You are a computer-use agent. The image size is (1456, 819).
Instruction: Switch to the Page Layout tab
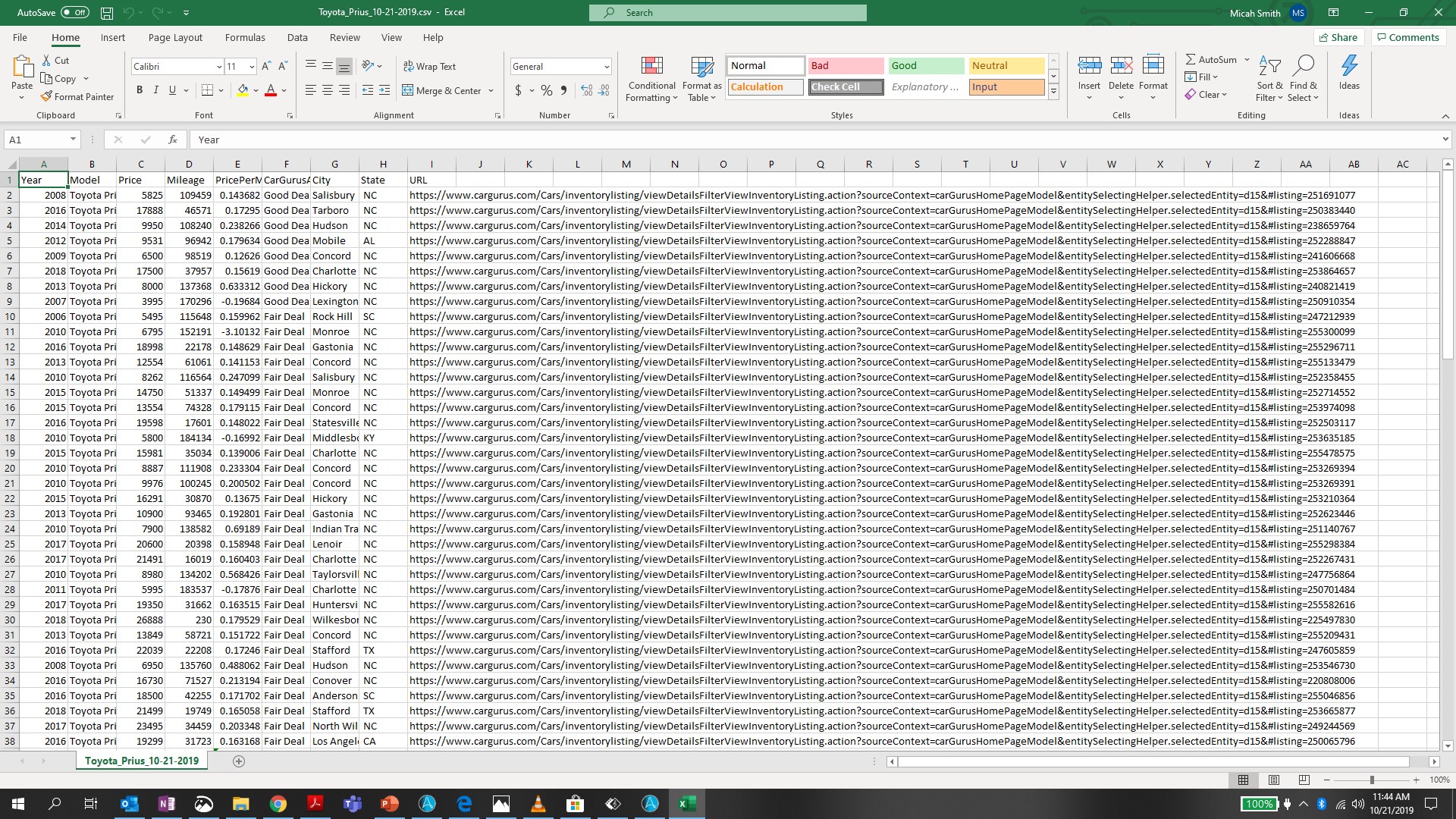[x=175, y=37]
